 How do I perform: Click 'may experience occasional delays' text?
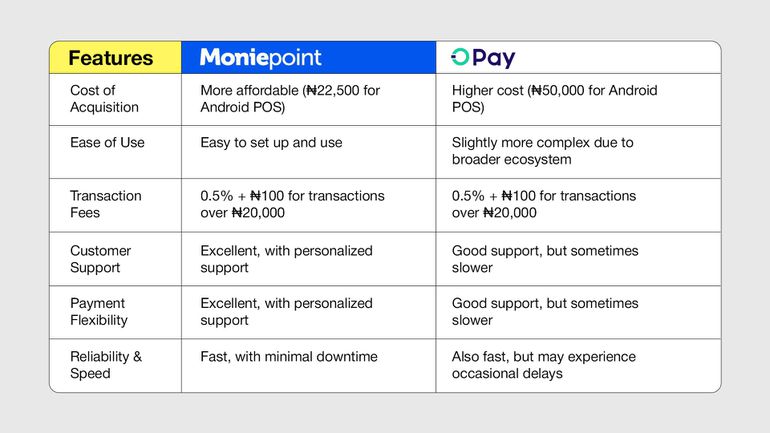[544, 365]
